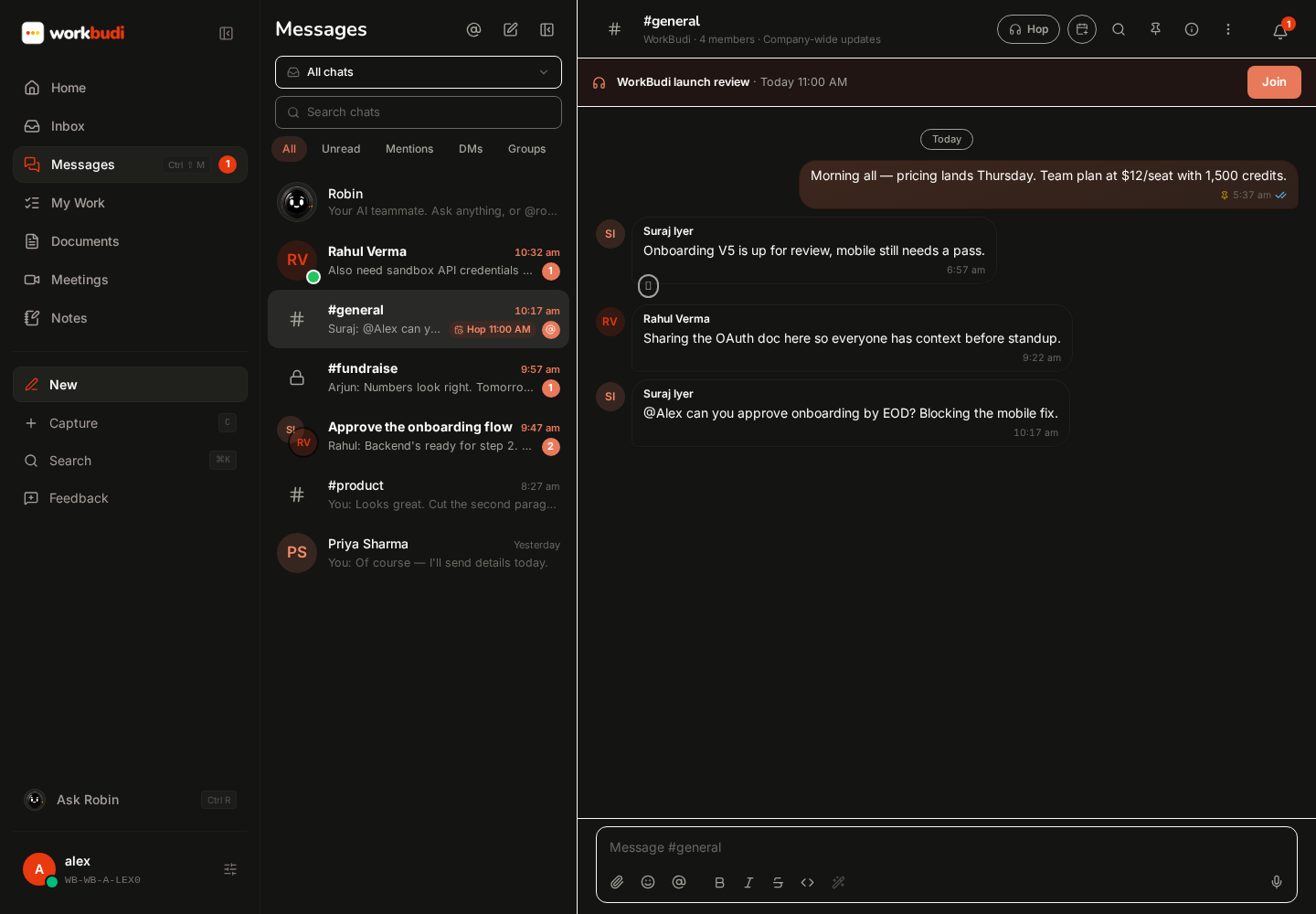The width and height of the screenshot is (1316, 914).
Task: Show pinned messages icon
Action: tap(1155, 29)
